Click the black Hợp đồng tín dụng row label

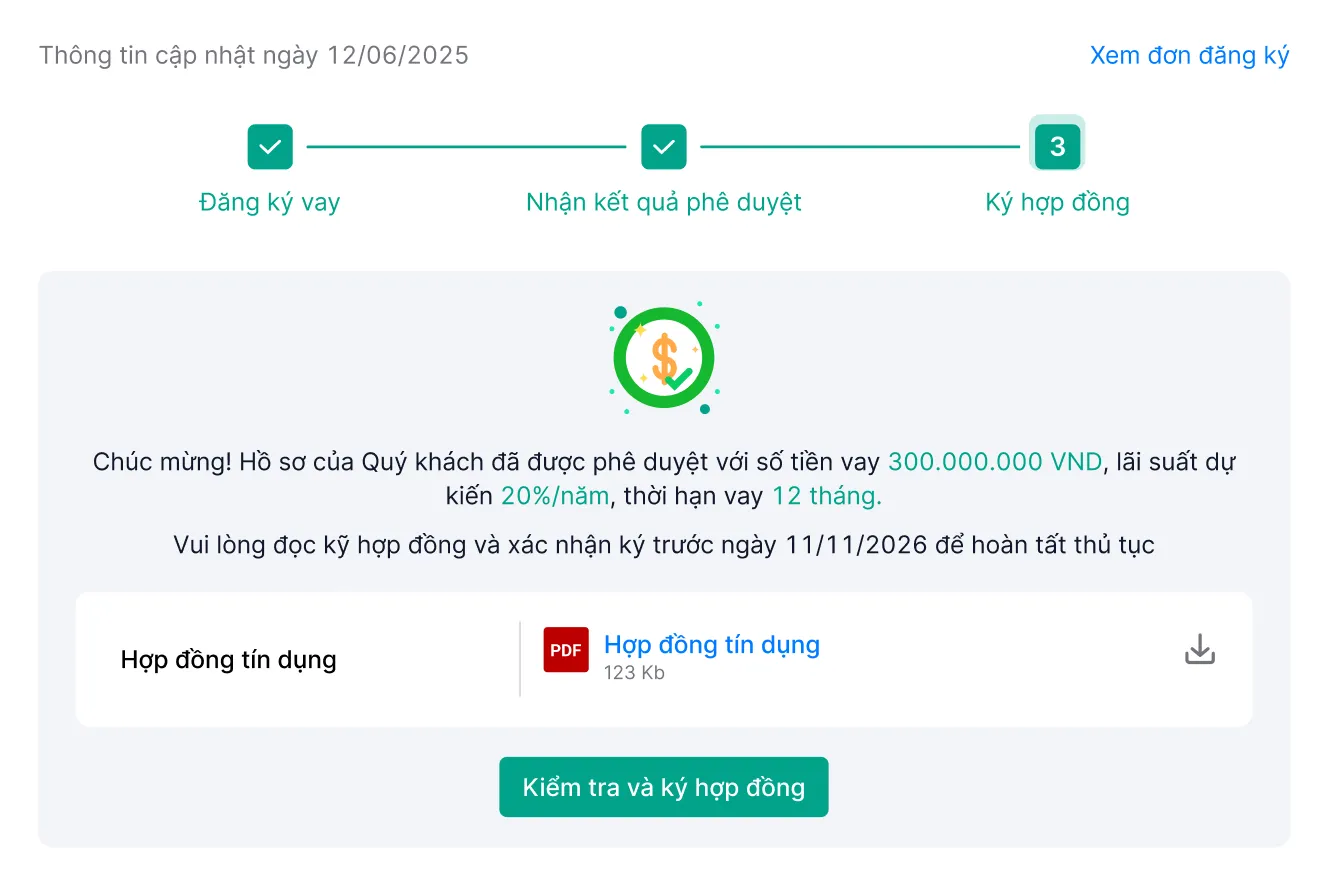point(228,660)
